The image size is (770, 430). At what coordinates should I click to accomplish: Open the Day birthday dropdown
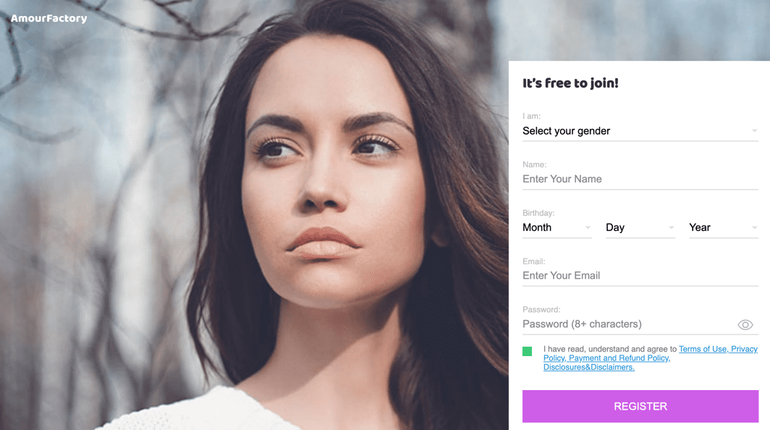(x=640, y=228)
